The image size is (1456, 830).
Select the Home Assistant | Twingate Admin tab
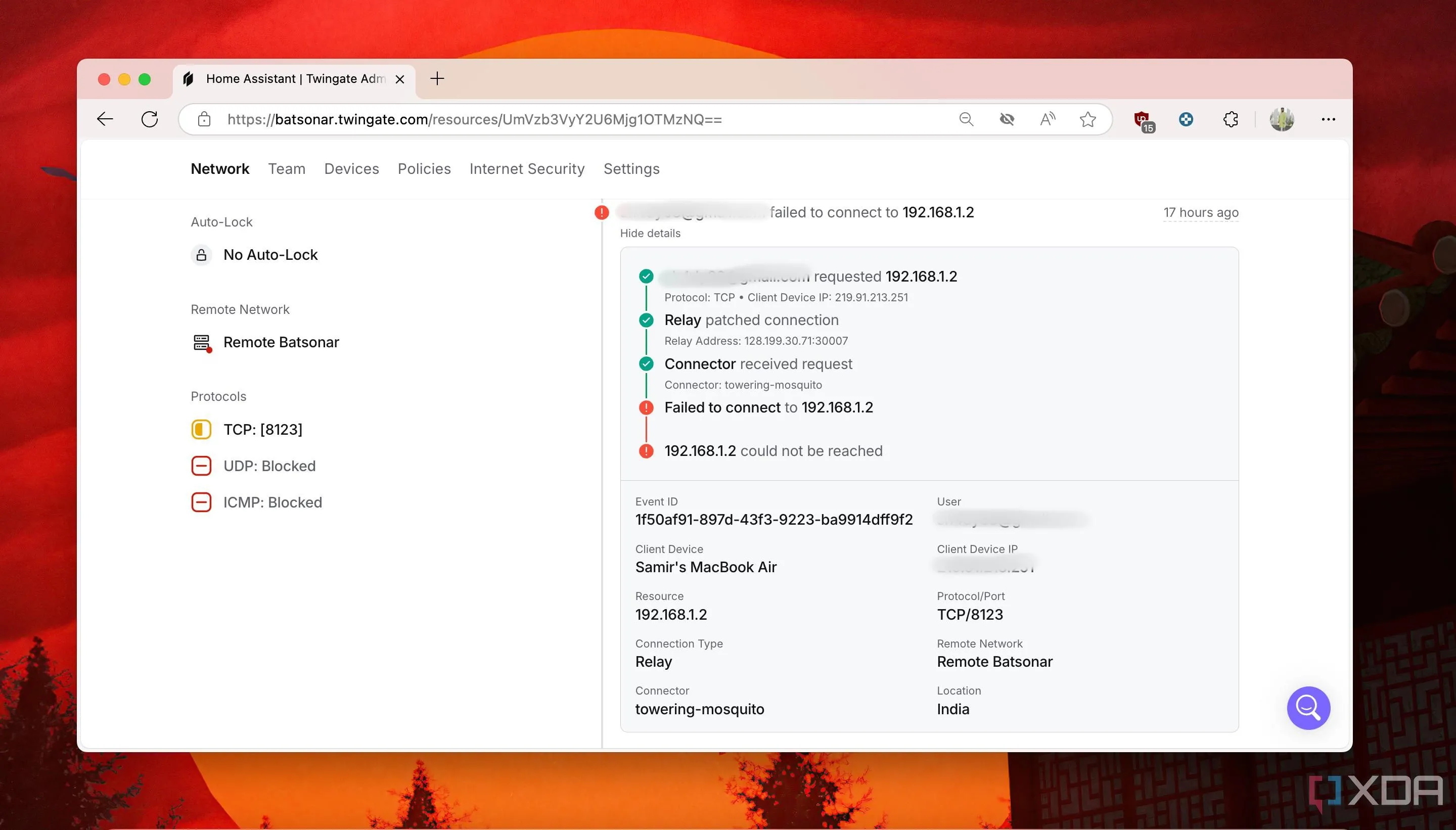tap(294, 79)
